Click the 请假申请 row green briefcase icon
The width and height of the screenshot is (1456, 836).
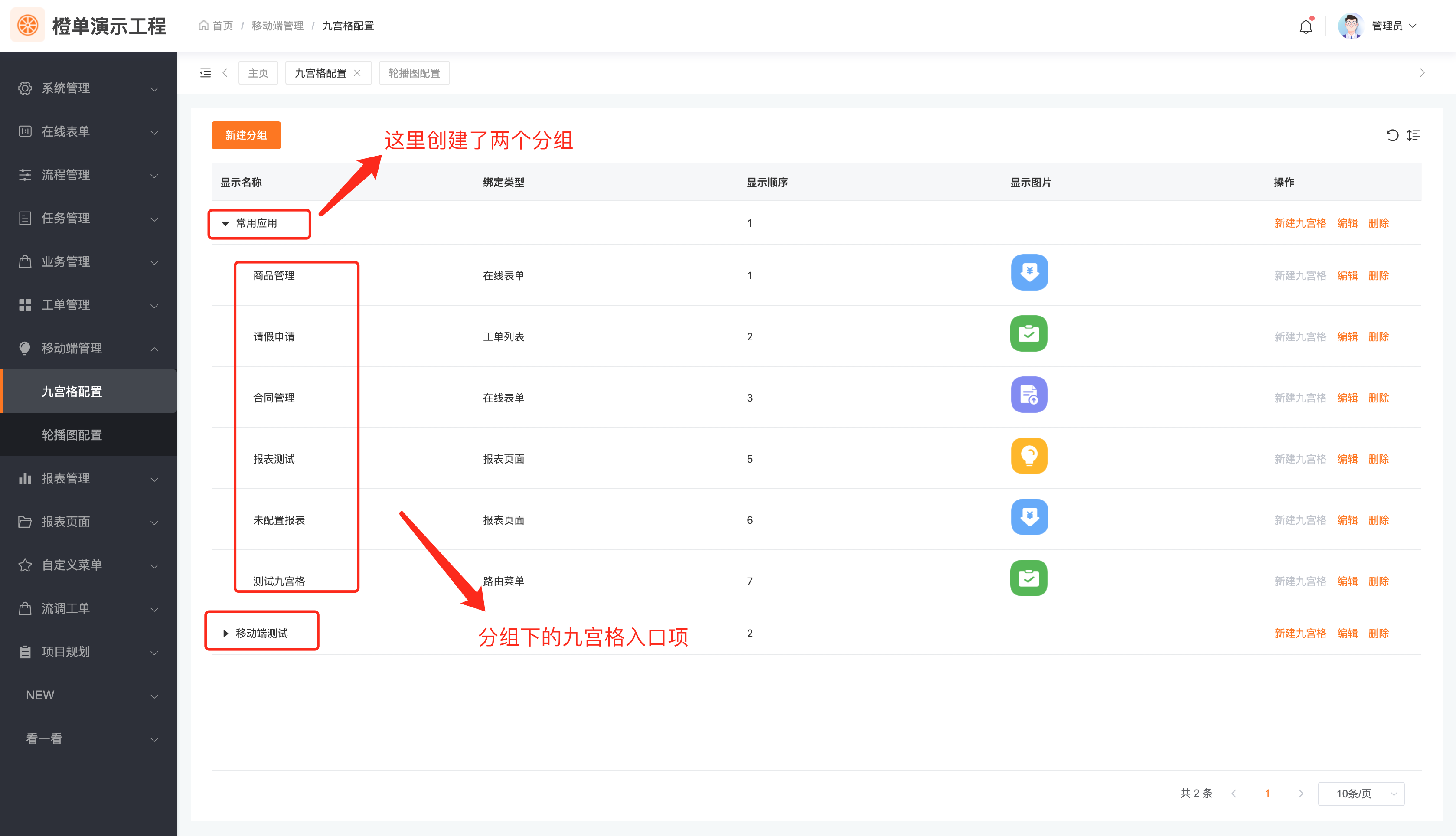pos(1029,333)
